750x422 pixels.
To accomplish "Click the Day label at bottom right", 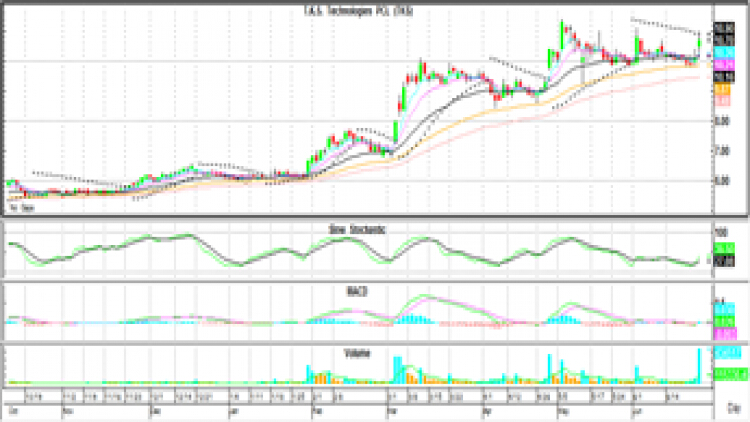I will coord(734,409).
